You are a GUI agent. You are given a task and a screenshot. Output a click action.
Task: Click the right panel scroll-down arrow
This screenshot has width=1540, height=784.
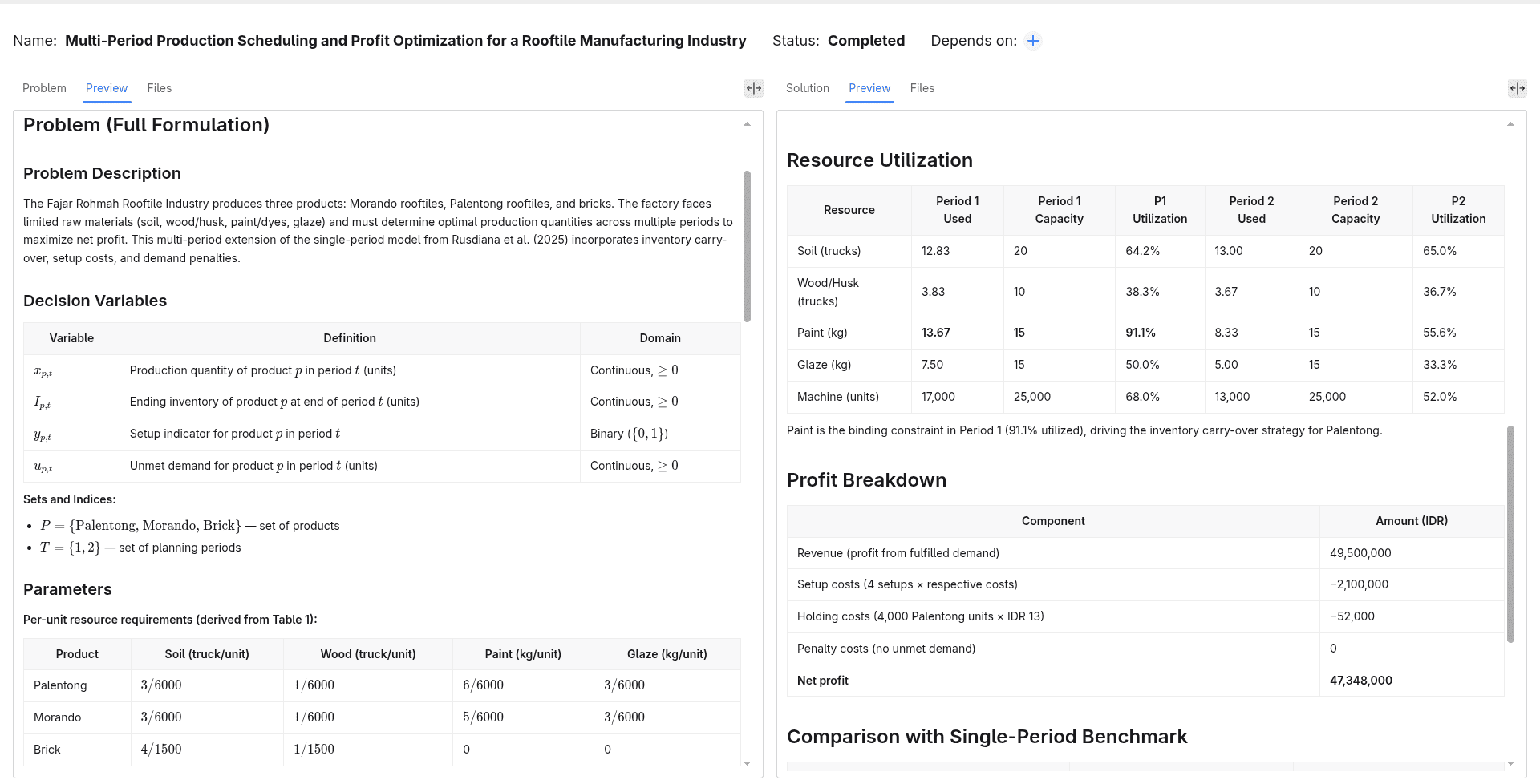coord(1510,763)
